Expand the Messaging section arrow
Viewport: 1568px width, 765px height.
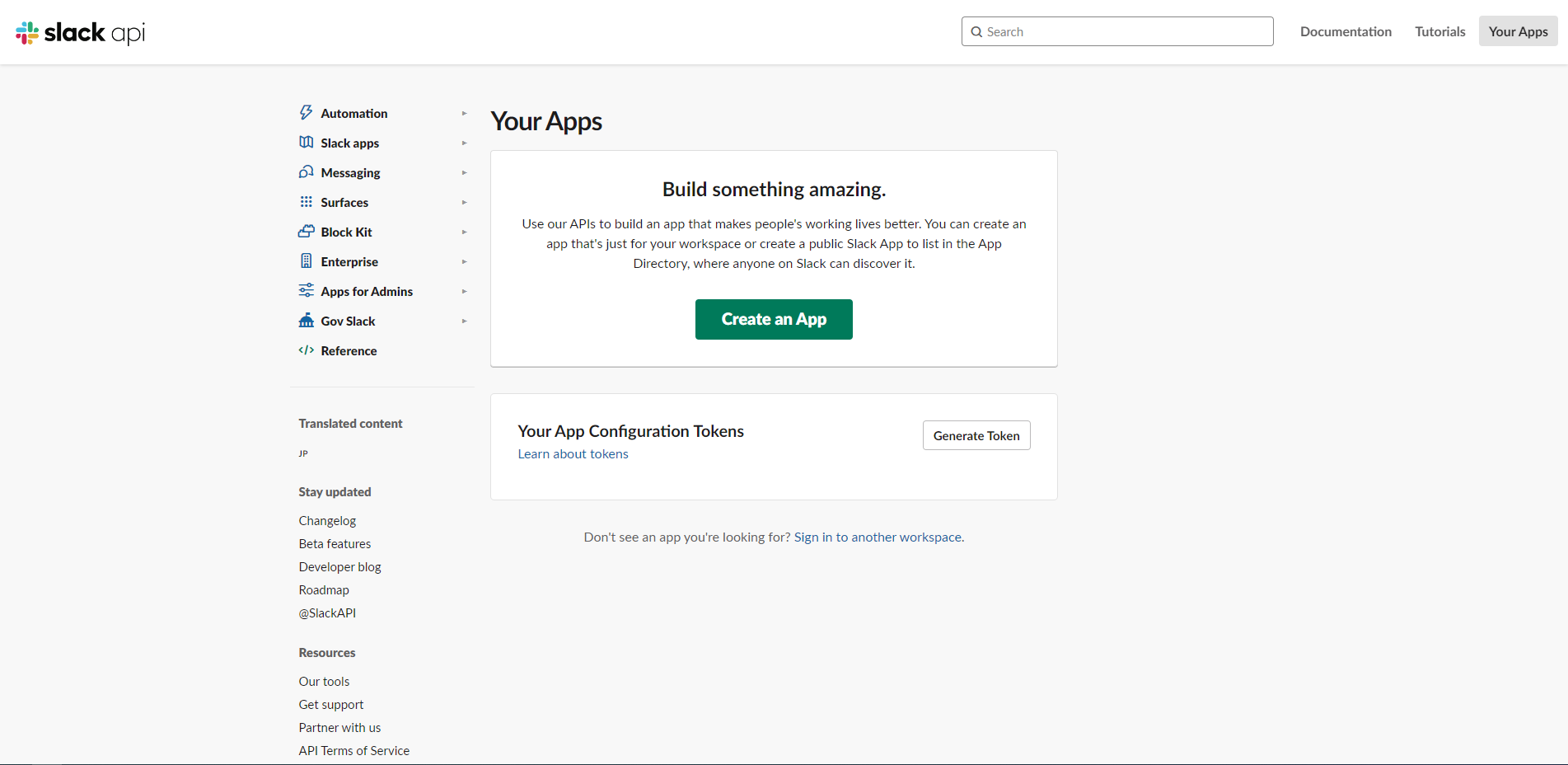click(x=464, y=172)
